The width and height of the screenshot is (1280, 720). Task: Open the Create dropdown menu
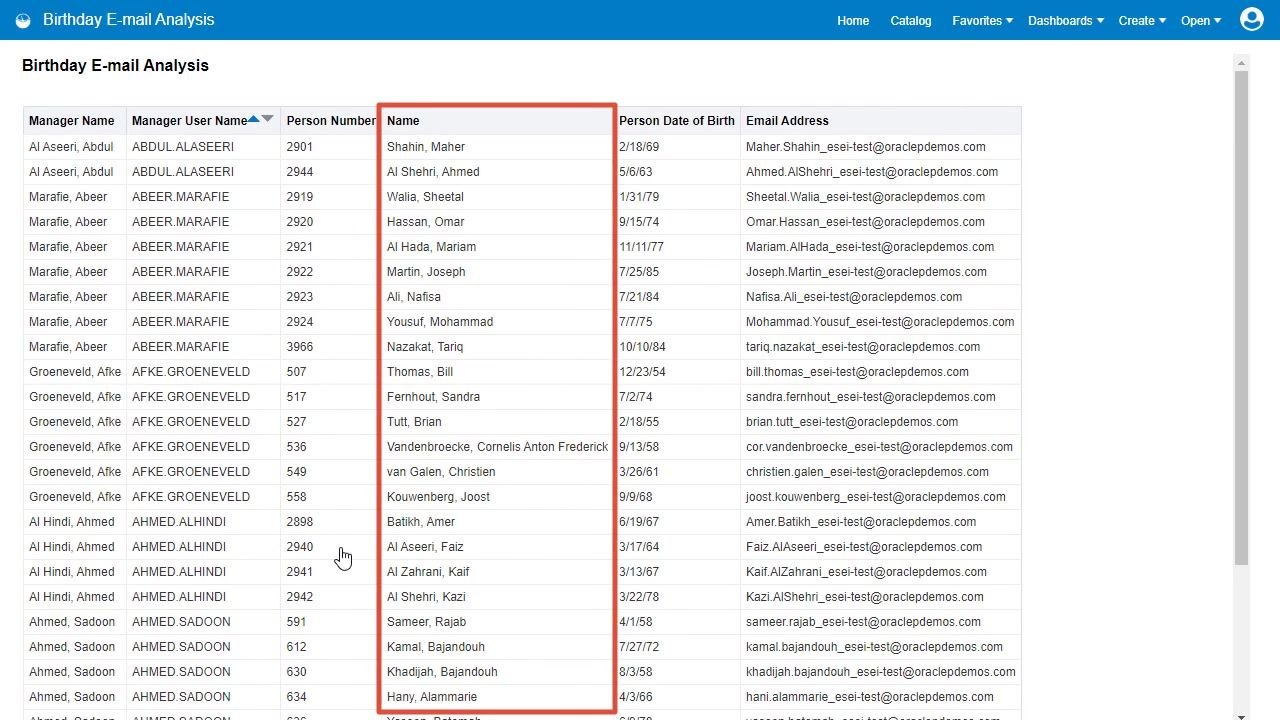(x=1142, y=20)
